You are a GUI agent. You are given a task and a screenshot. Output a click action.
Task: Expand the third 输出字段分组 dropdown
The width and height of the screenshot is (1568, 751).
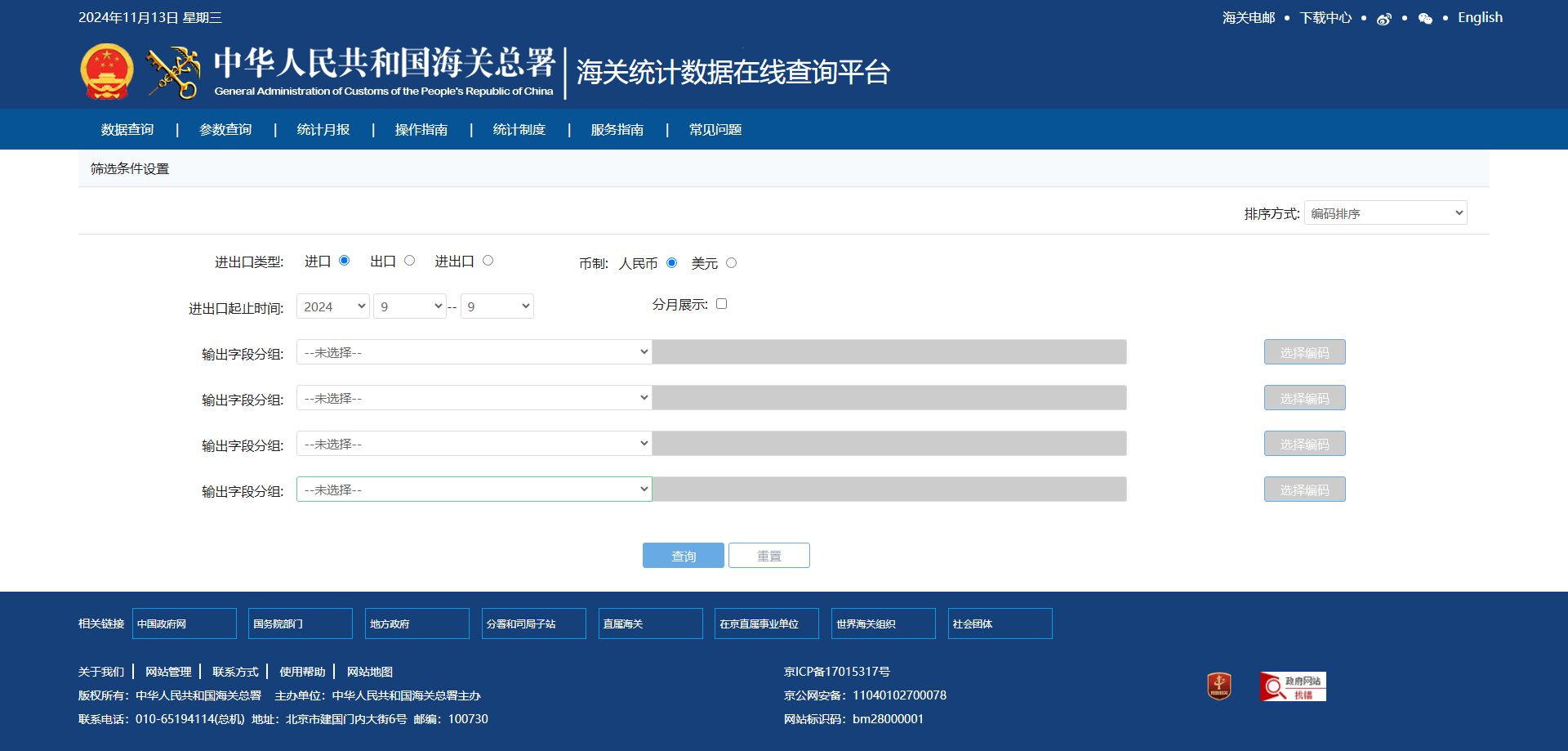click(x=474, y=444)
